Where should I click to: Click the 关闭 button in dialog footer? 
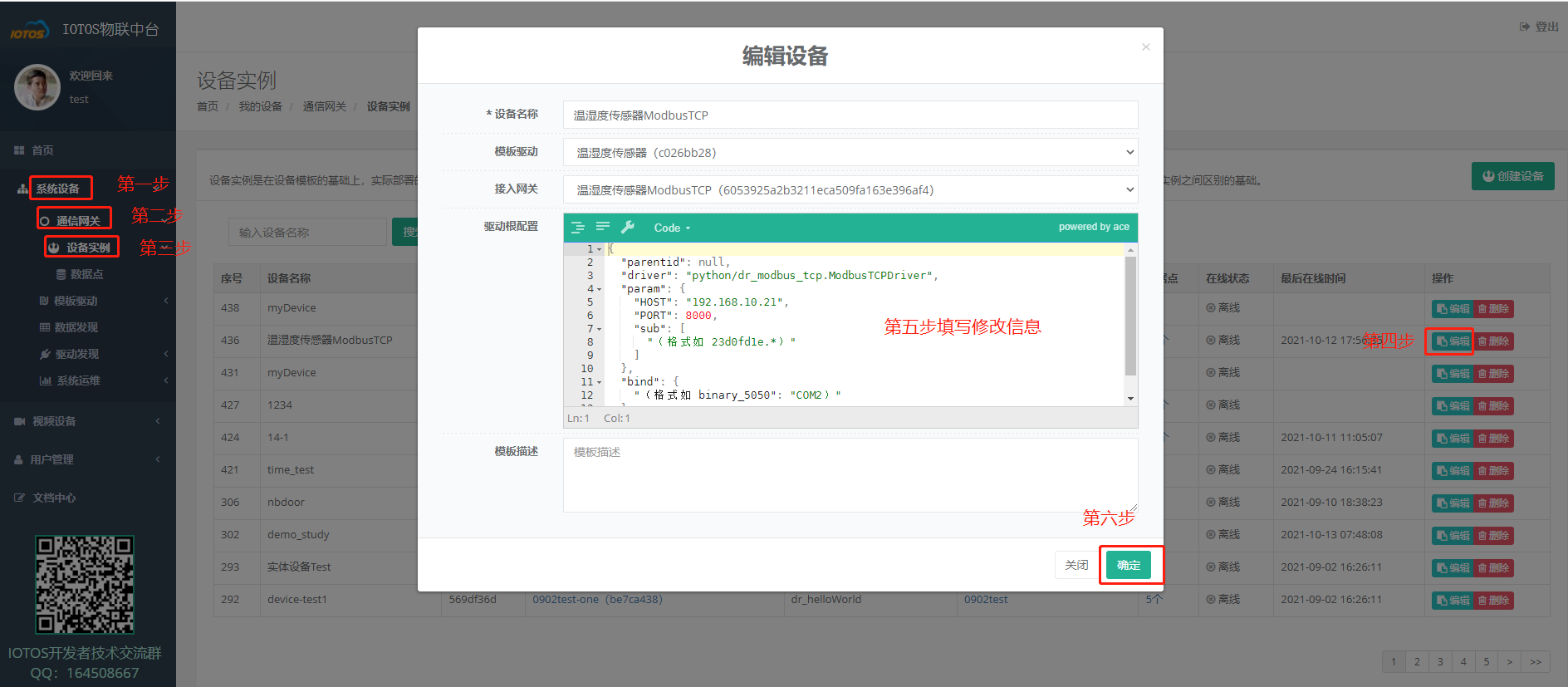pyautogui.click(x=1076, y=565)
